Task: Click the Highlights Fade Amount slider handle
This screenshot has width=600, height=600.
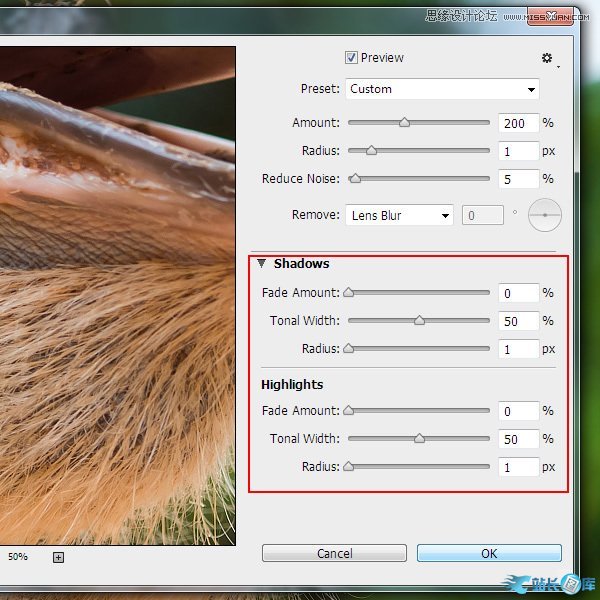Action: point(348,411)
